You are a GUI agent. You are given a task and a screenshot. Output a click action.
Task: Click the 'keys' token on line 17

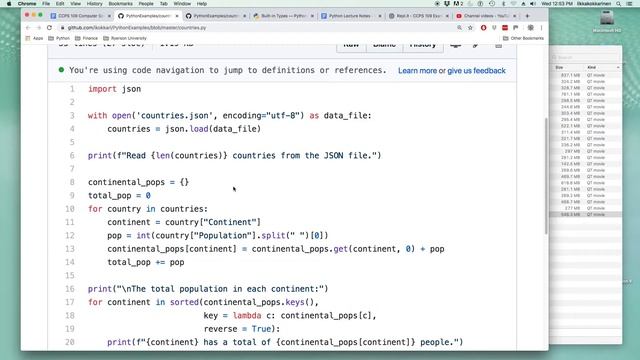pyautogui.click(x=295, y=302)
